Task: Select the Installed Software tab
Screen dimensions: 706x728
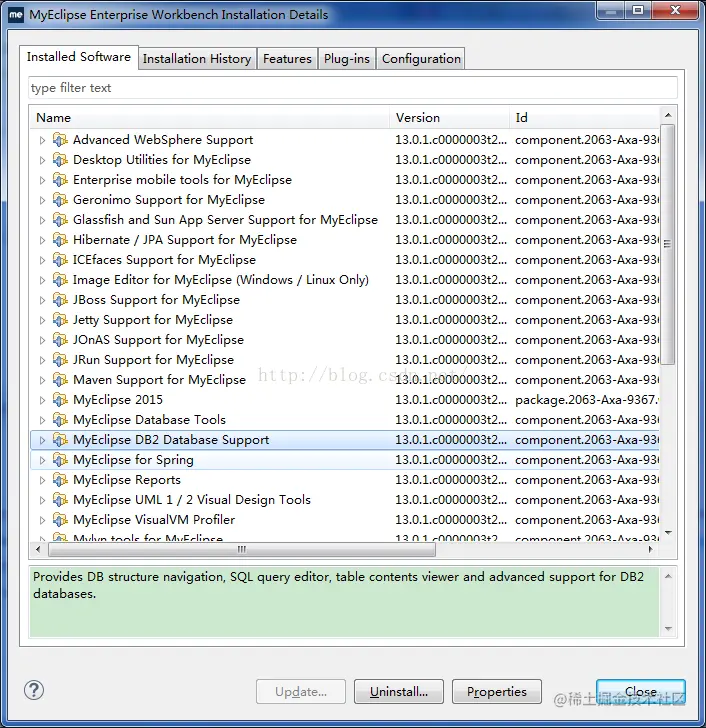Action: (79, 57)
